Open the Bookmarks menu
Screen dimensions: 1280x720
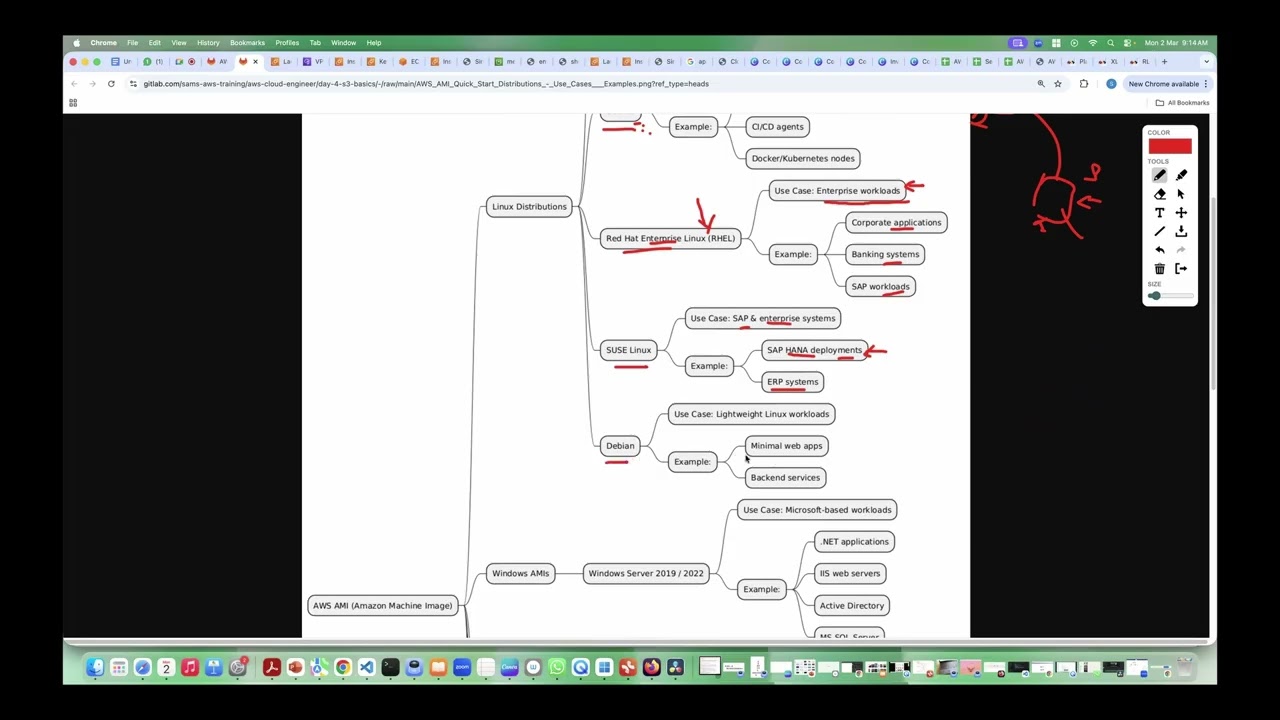coord(247,43)
